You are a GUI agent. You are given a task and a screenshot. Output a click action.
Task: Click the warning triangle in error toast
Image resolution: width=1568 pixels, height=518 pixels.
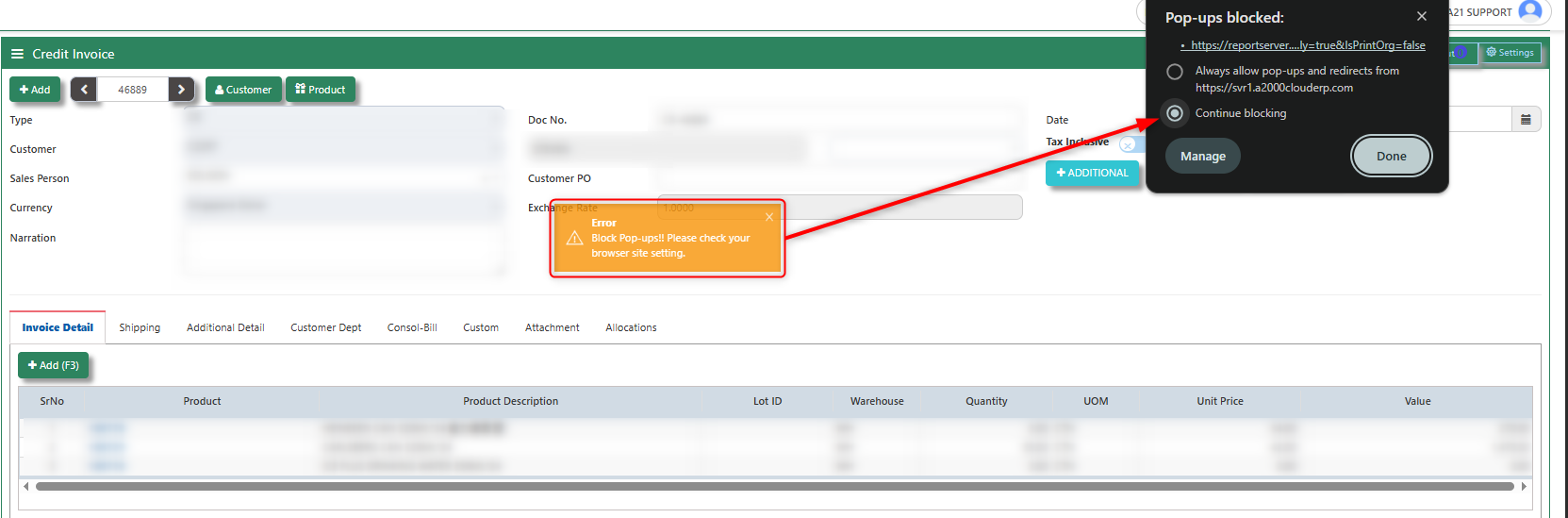click(574, 238)
